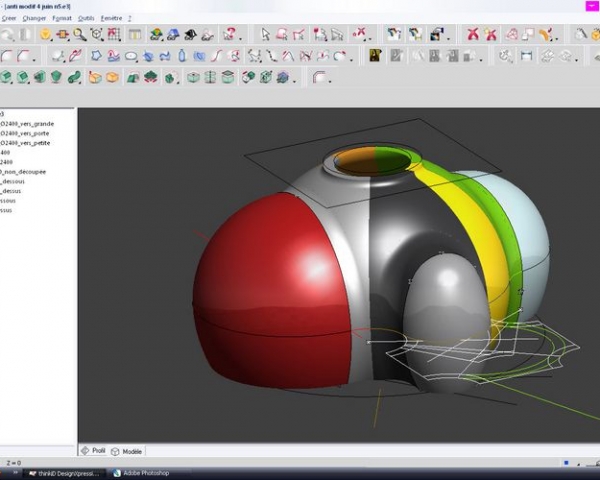The width and height of the screenshot is (600, 480).
Task: Switch to wireframe outline view mode
Action: pyautogui.click(x=208, y=34)
